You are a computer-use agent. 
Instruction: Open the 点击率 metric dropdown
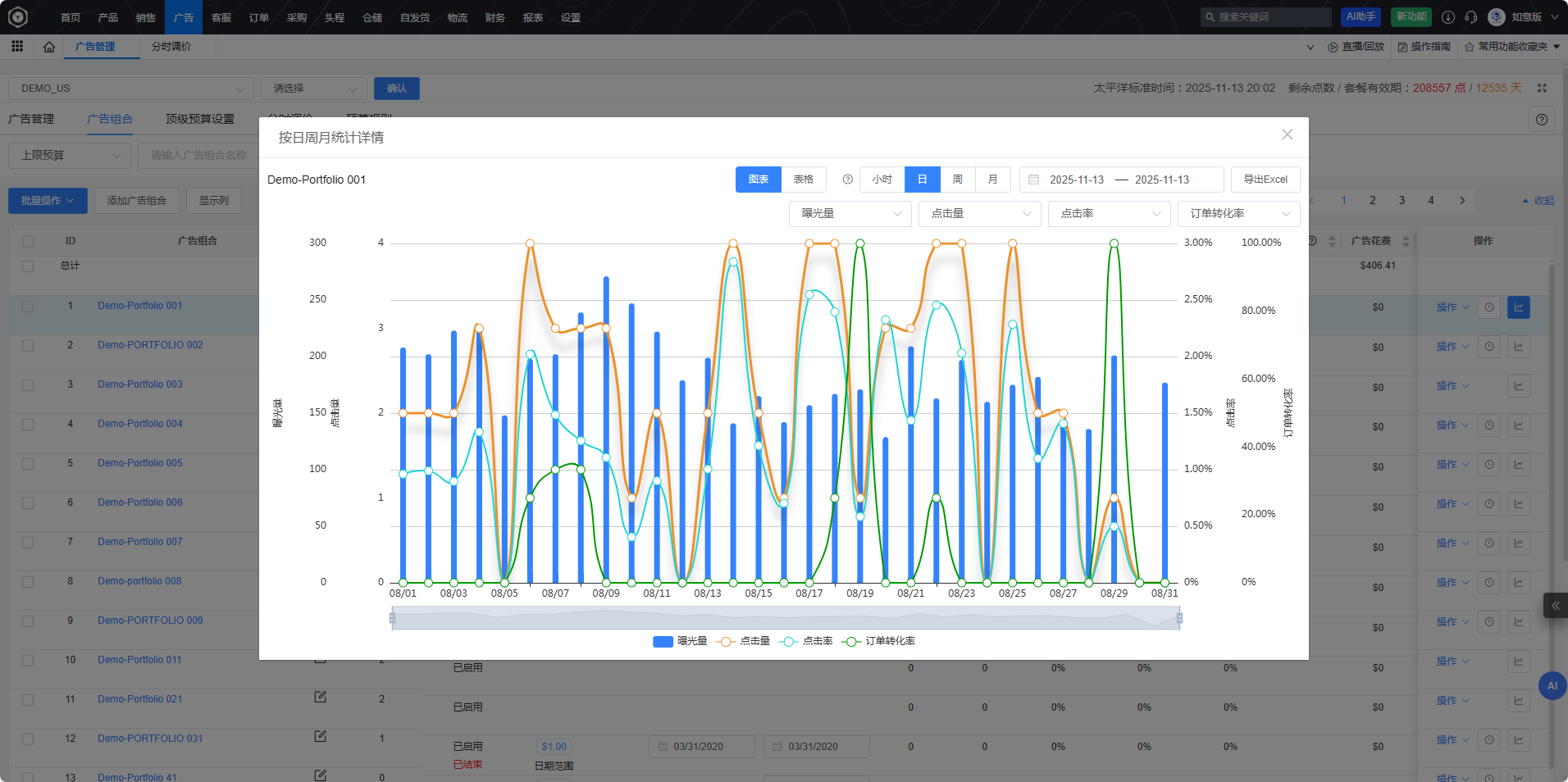pos(1109,213)
